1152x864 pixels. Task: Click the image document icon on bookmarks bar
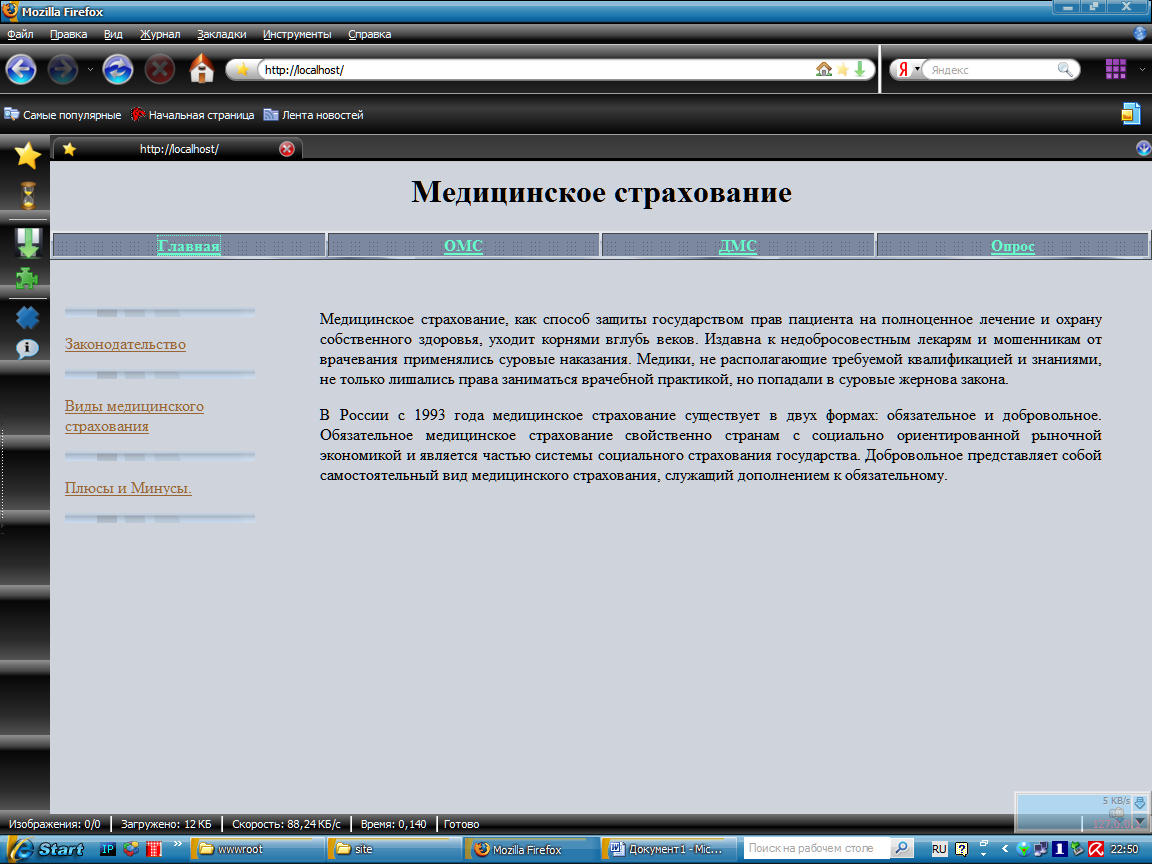[x=1131, y=114]
